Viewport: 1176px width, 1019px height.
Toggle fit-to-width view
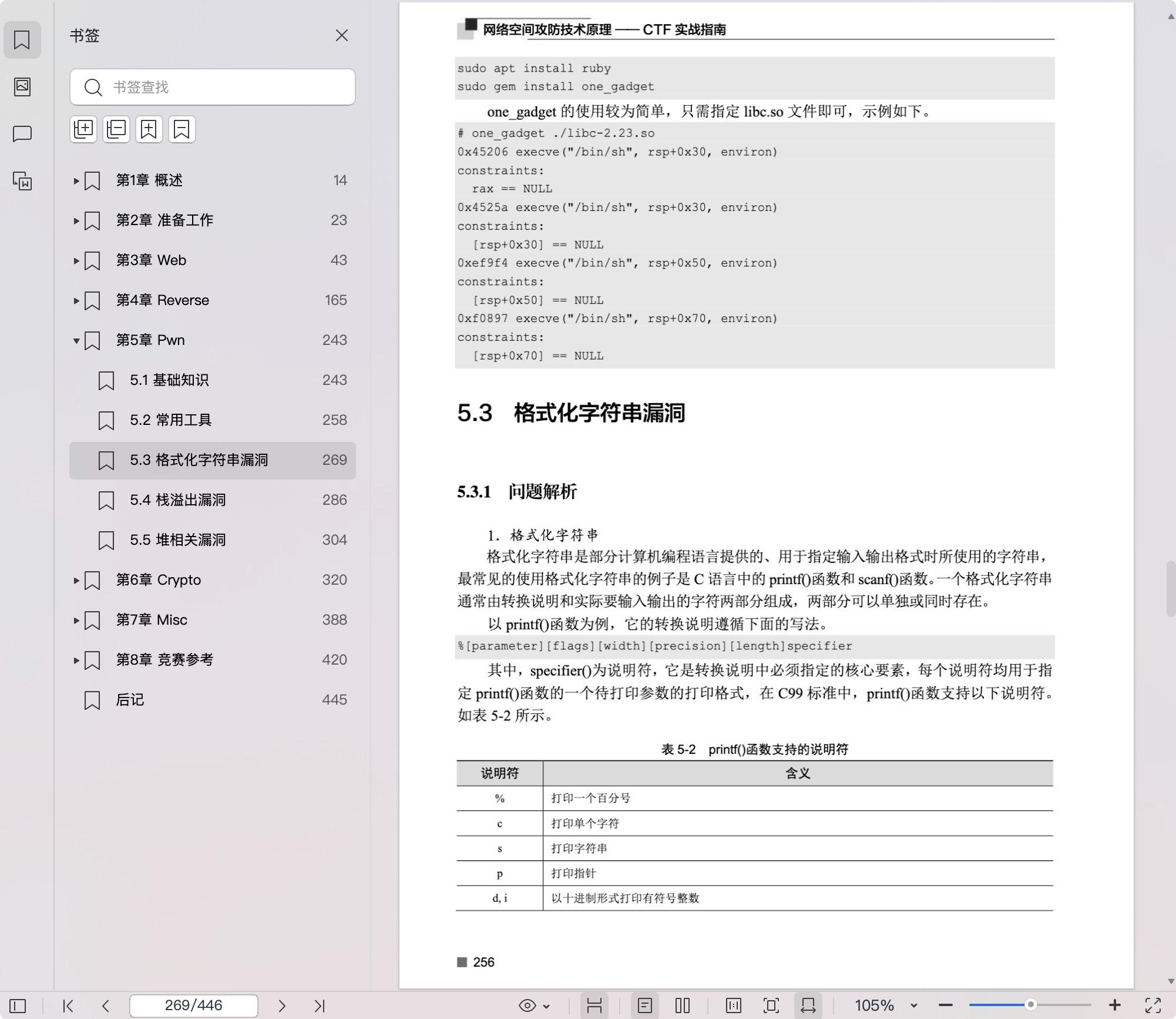pyautogui.click(x=808, y=1005)
